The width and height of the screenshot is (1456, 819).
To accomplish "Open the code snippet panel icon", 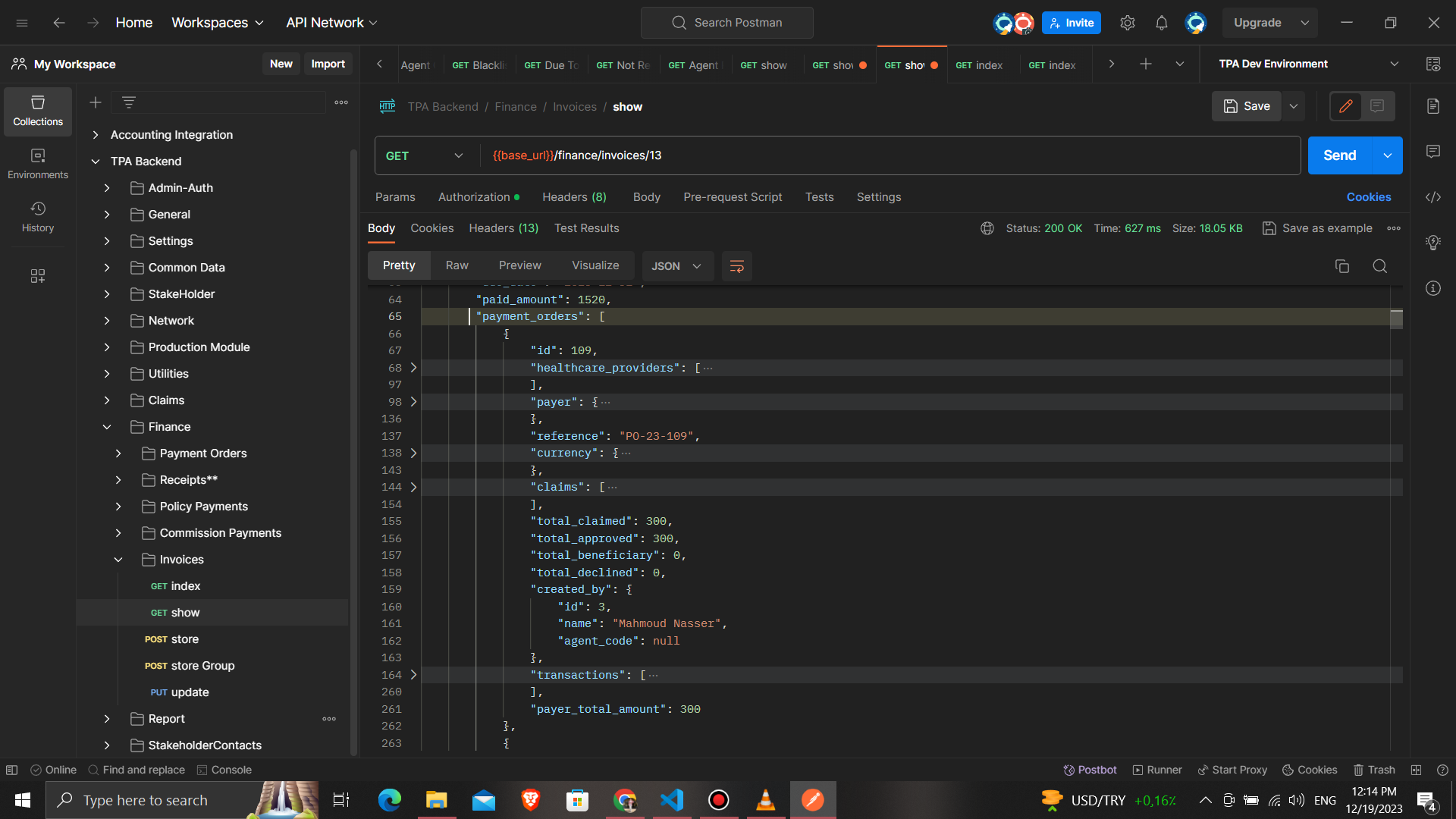I will [1432, 197].
